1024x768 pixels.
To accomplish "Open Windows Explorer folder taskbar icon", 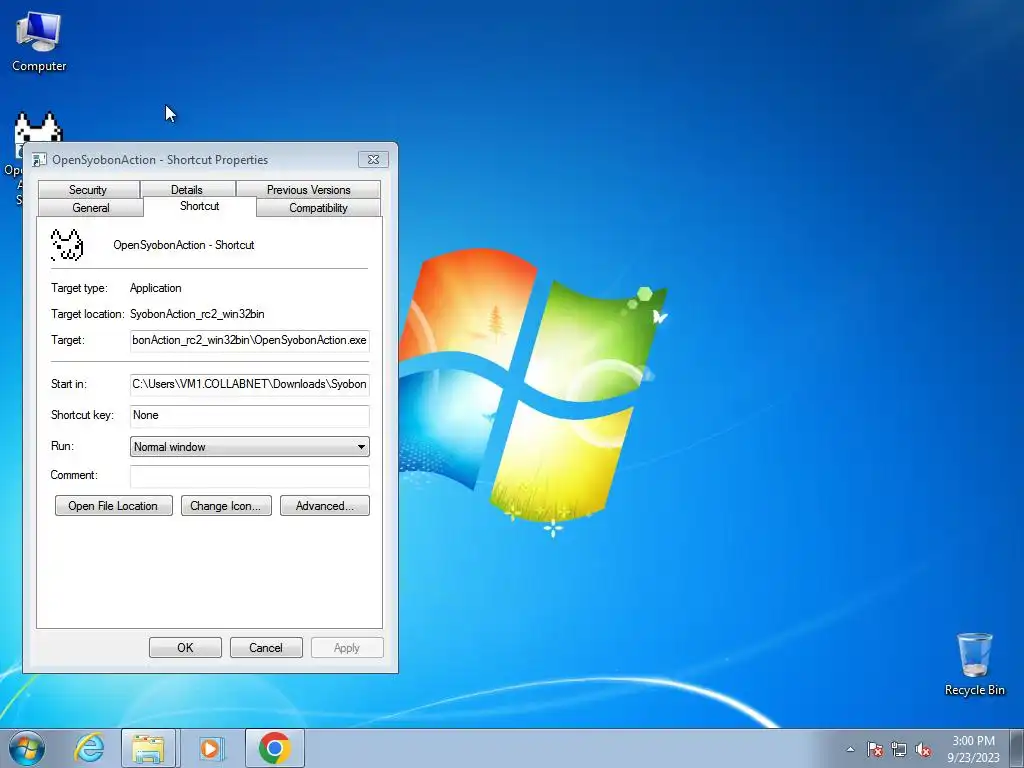I will coord(148,748).
